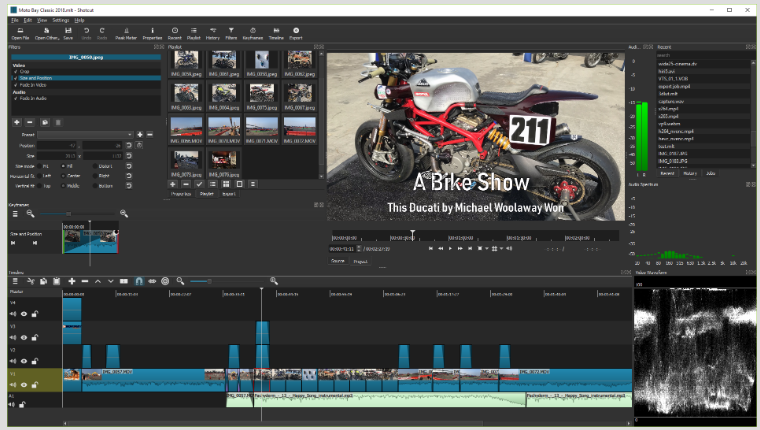The width and height of the screenshot is (760, 430).
Task: Click the Open File toolbar button
Action: (20, 33)
